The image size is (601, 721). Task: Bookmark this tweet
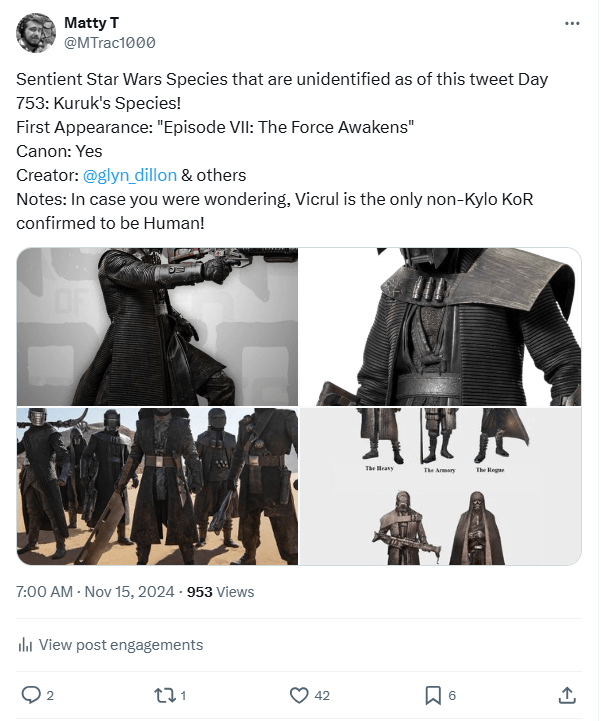click(x=433, y=694)
